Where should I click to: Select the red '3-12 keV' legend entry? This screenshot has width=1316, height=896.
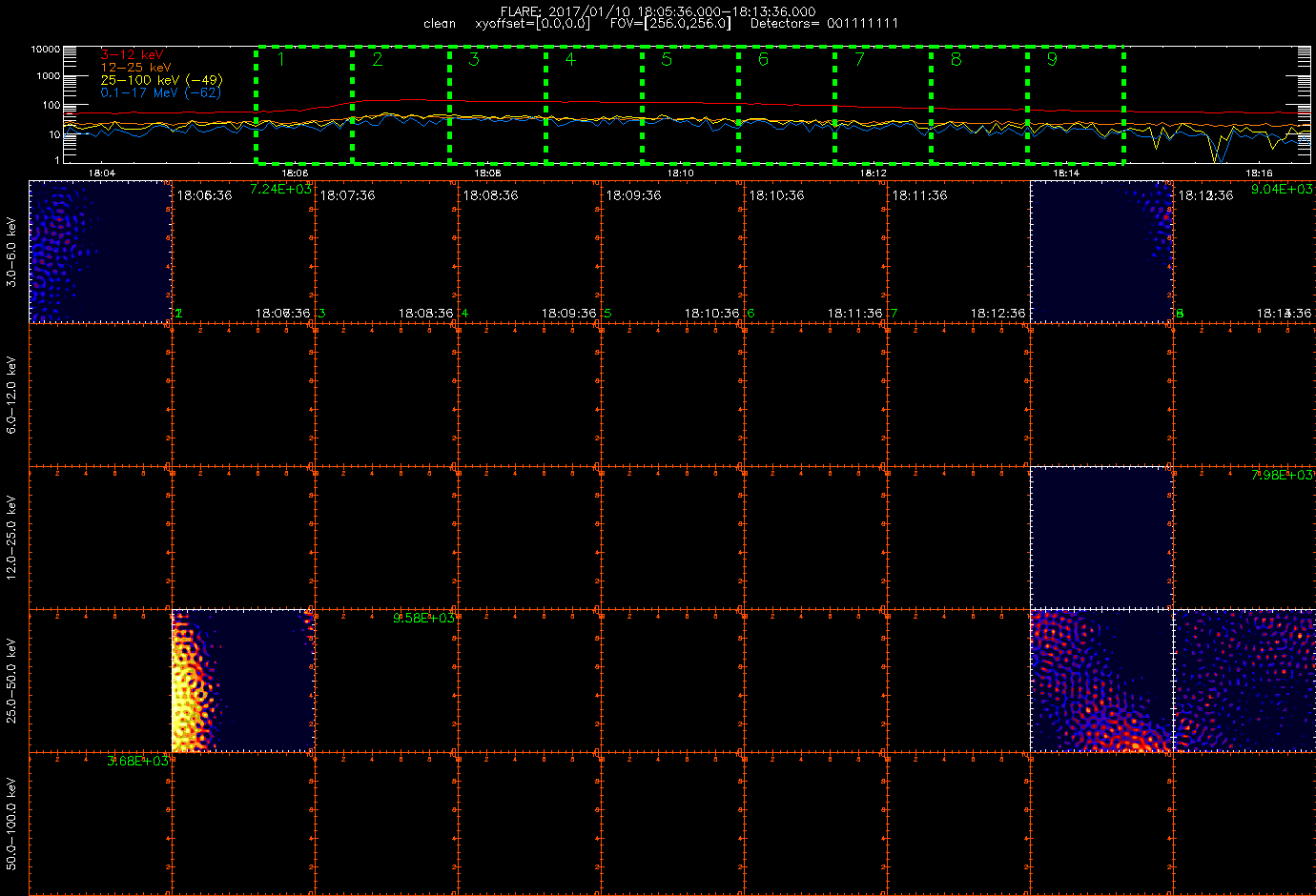[x=132, y=55]
